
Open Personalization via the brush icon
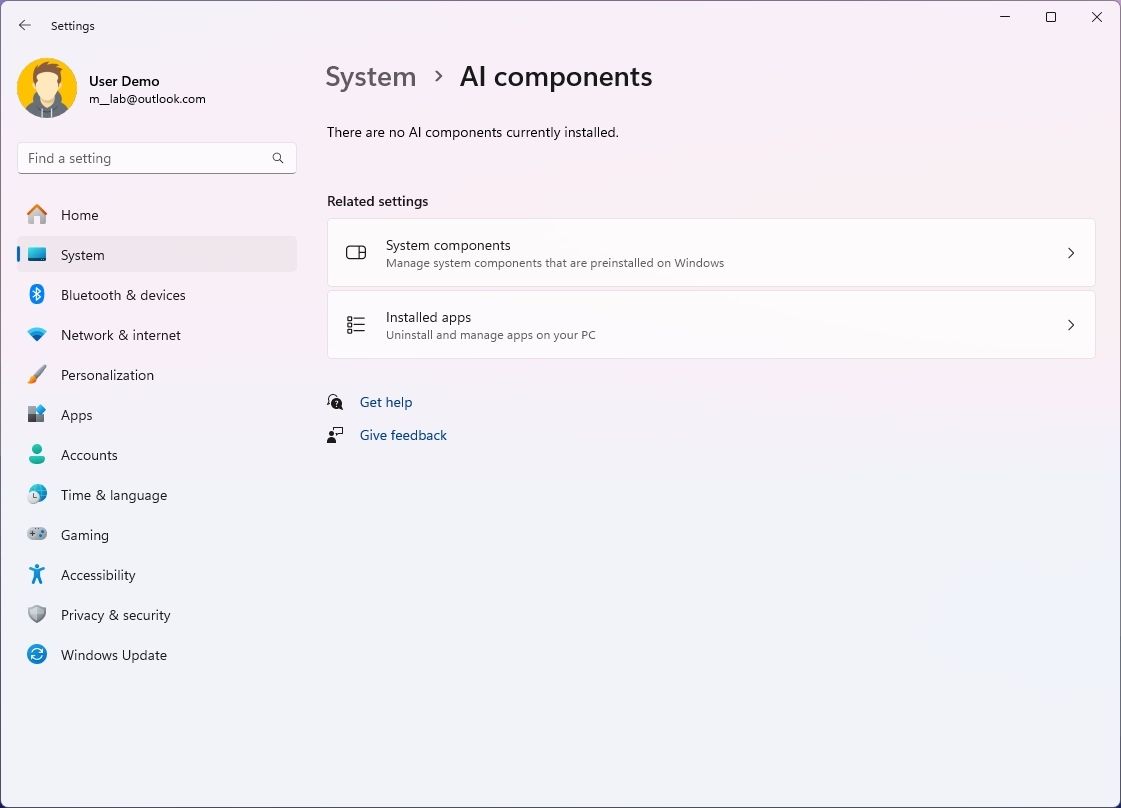click(36, 374)
